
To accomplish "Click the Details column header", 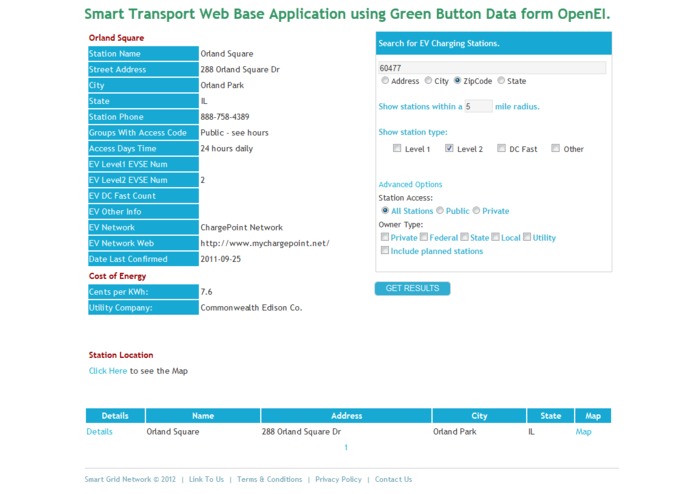I will point(115,416).
